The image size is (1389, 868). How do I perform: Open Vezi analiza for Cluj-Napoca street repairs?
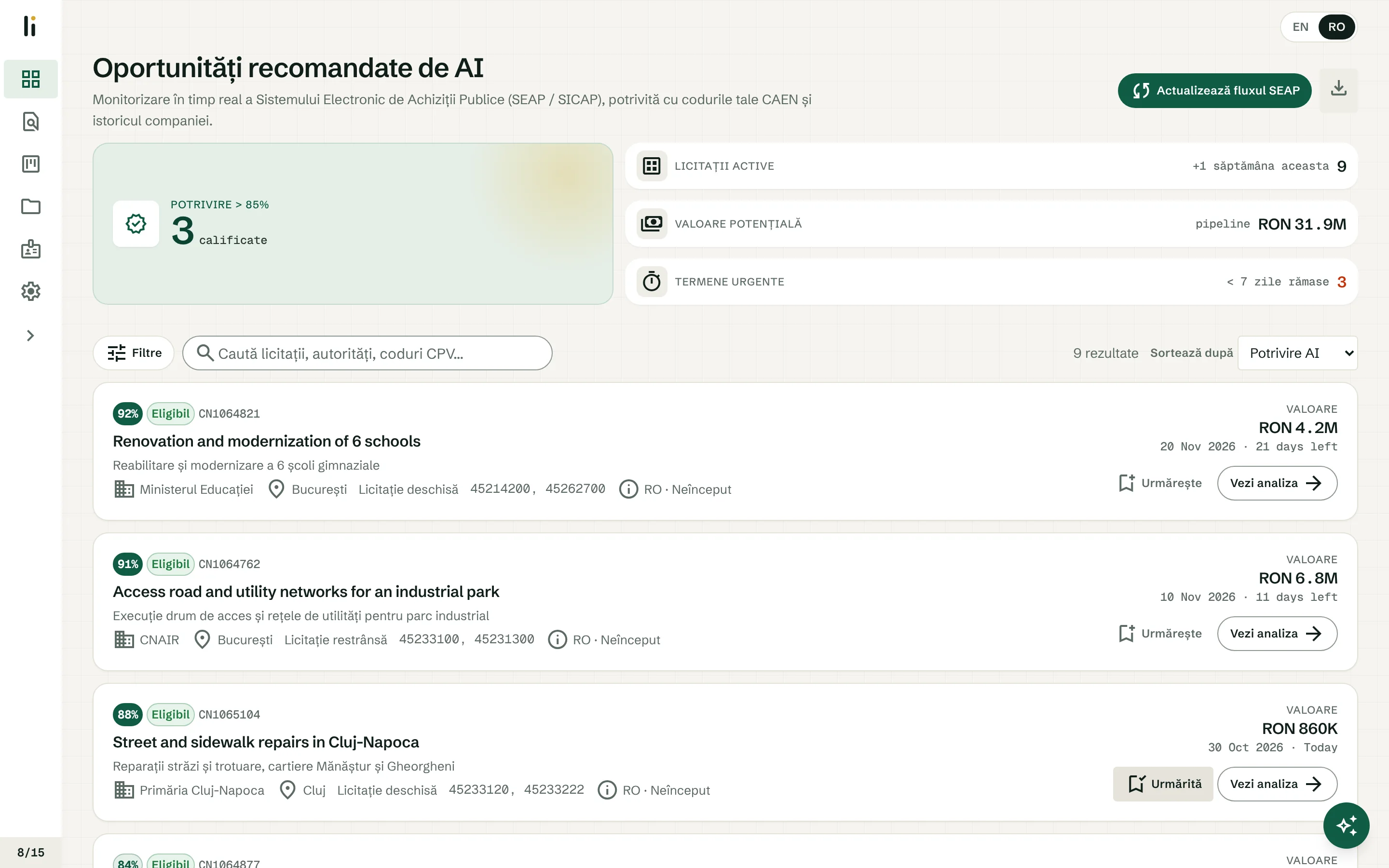pos(1277,784)
